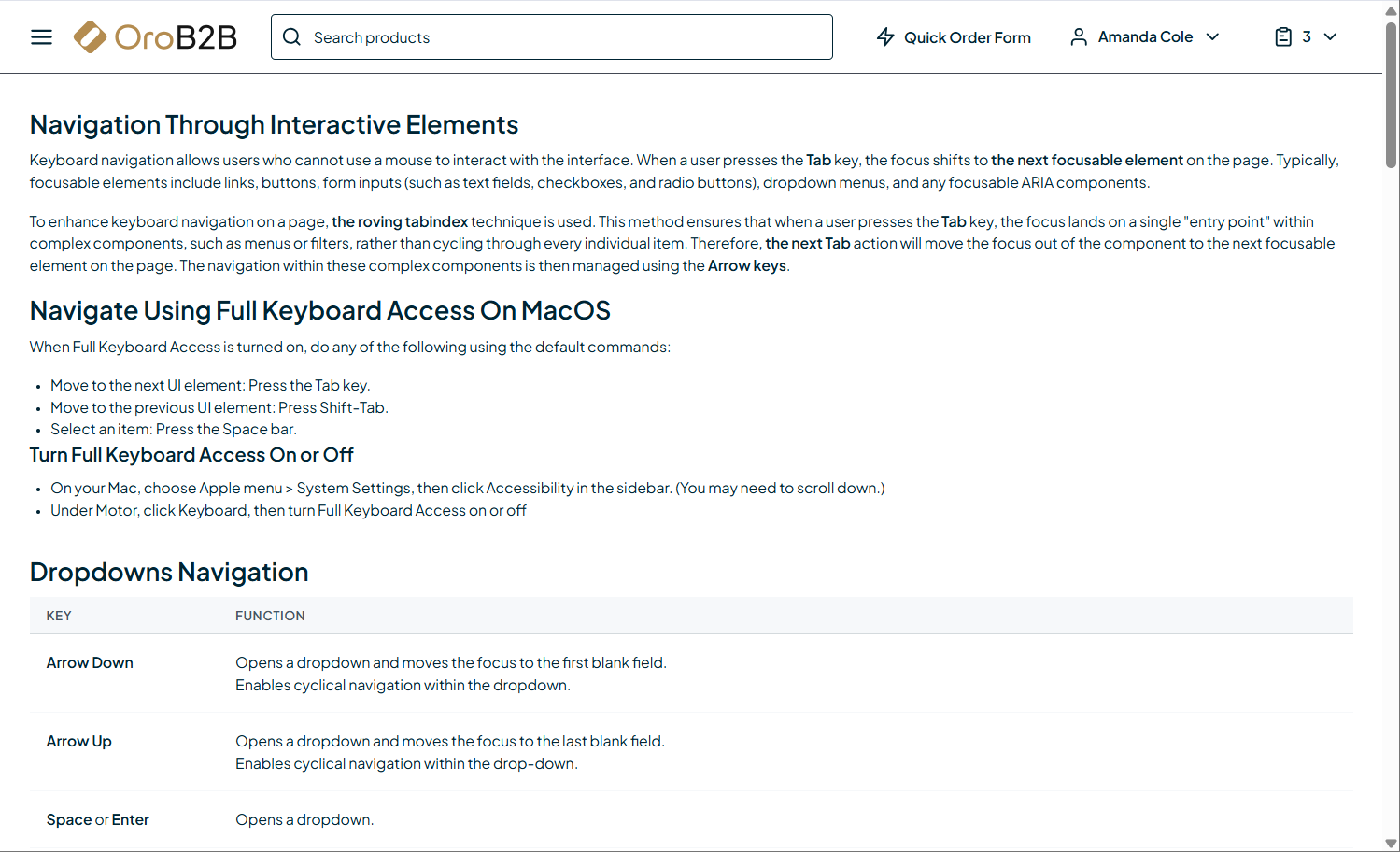This screenshot has height=852, width=1400.
Task: Click the magnifier icon in search bar
Action: pyautogui.click(x=292, y=37)
